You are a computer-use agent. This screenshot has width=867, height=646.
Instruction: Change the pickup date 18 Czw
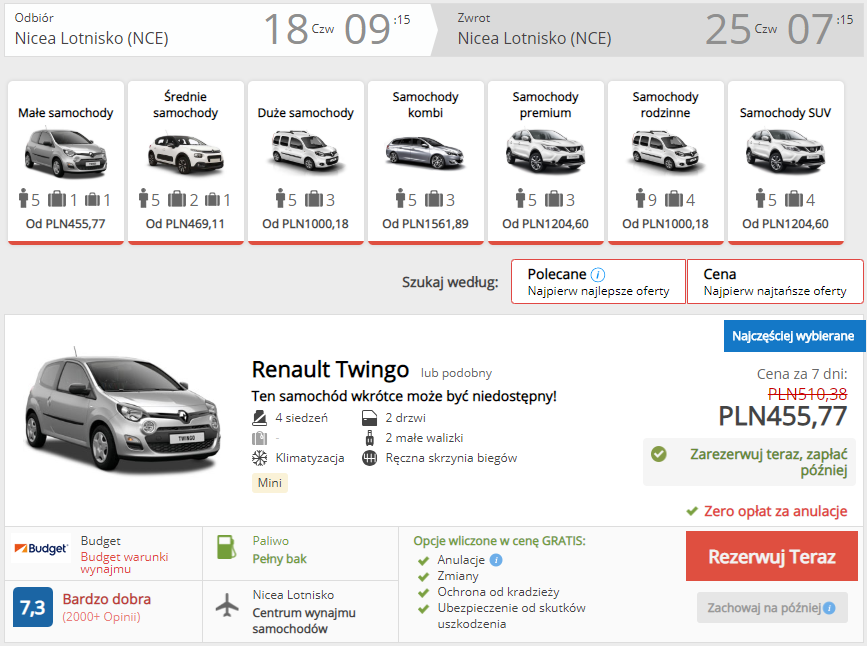[x=299, y=29]
